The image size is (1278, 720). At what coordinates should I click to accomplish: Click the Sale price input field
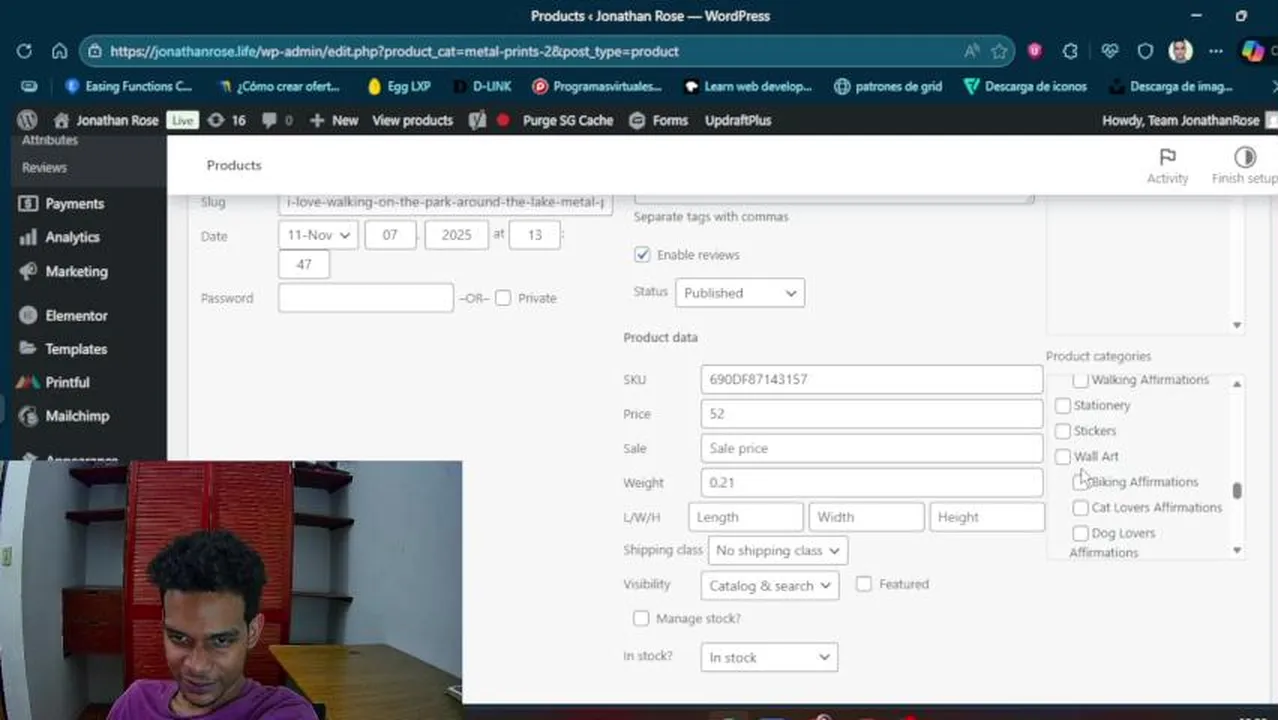[x=872, y=448]
